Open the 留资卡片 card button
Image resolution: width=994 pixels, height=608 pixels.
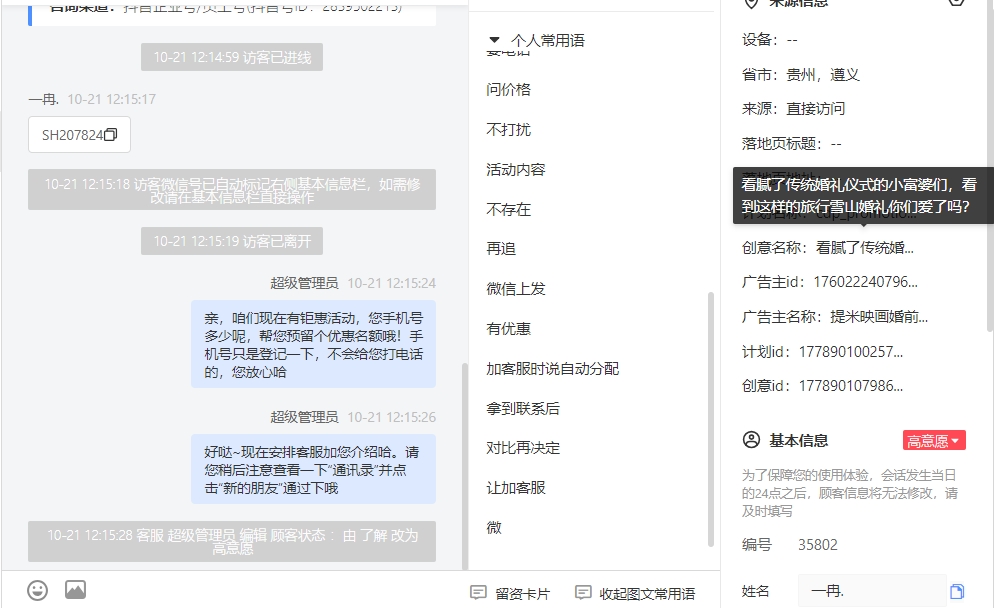pos(510,593)
